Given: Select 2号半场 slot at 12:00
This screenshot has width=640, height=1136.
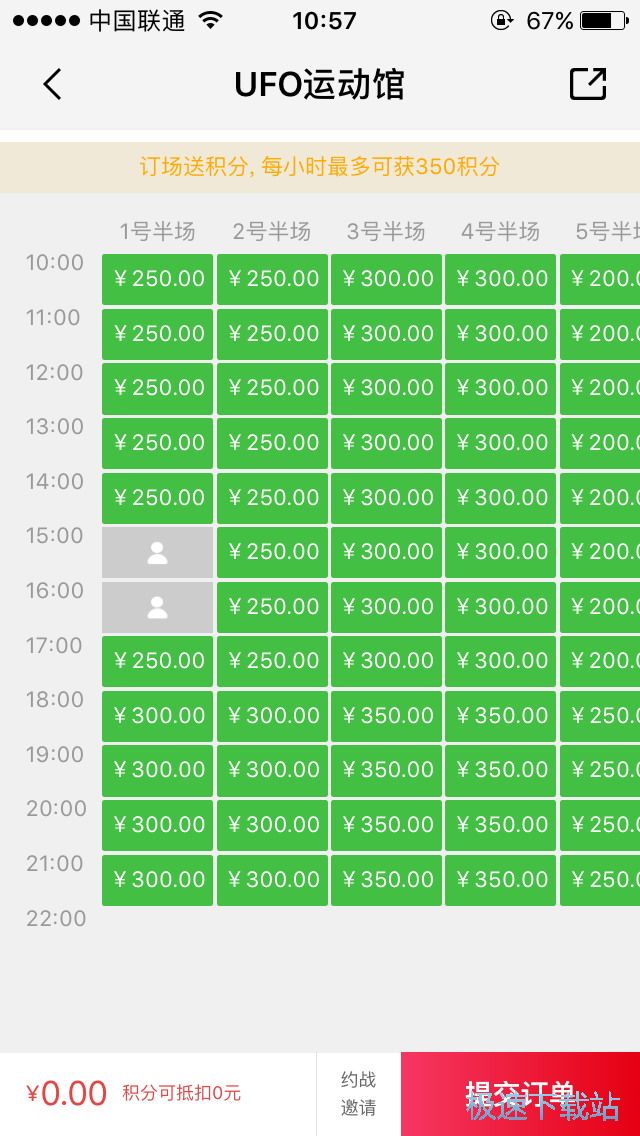Looking at the screenshot, I should point(272,388).
